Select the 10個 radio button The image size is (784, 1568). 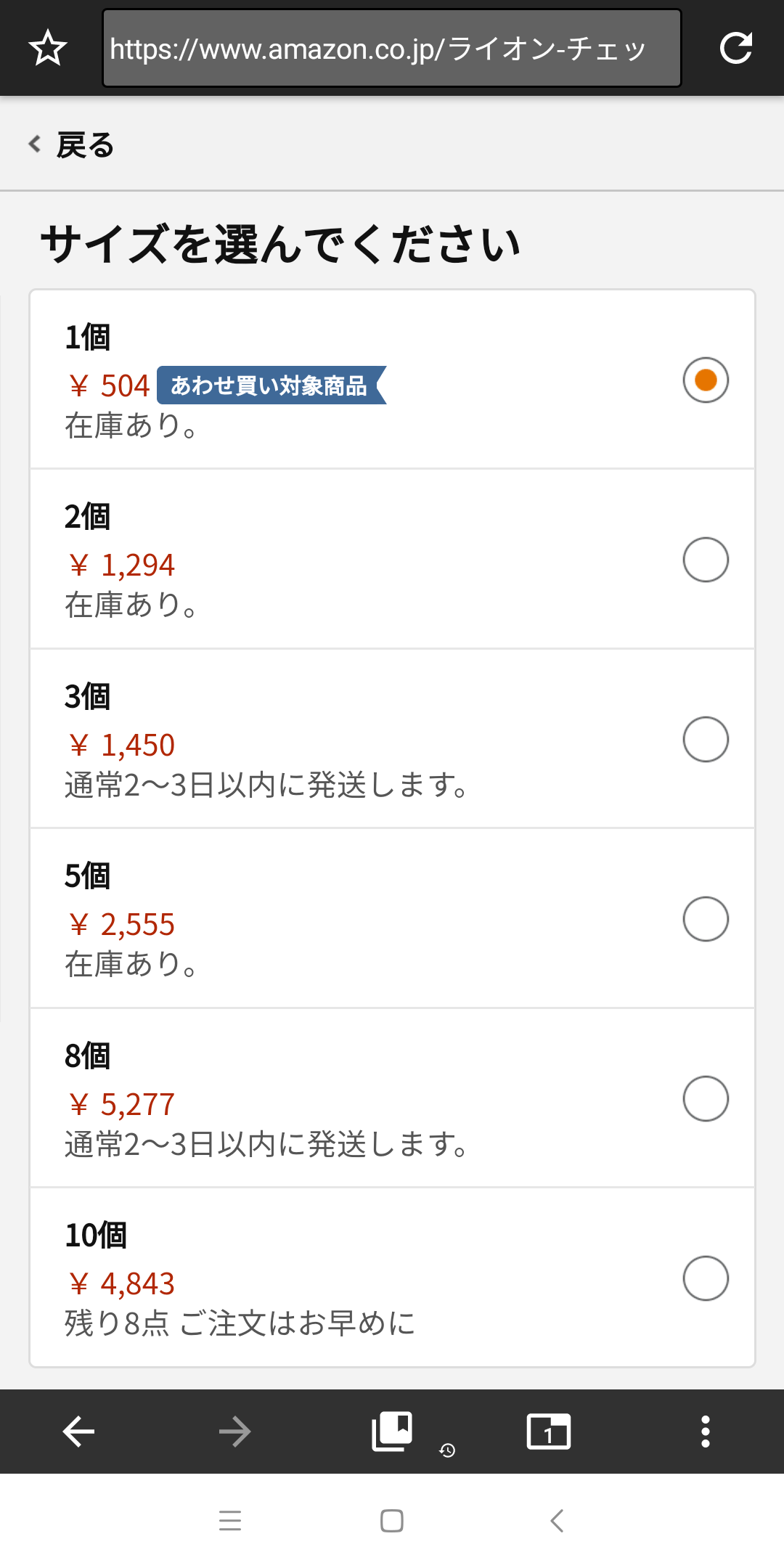(x=706, y=1278)
